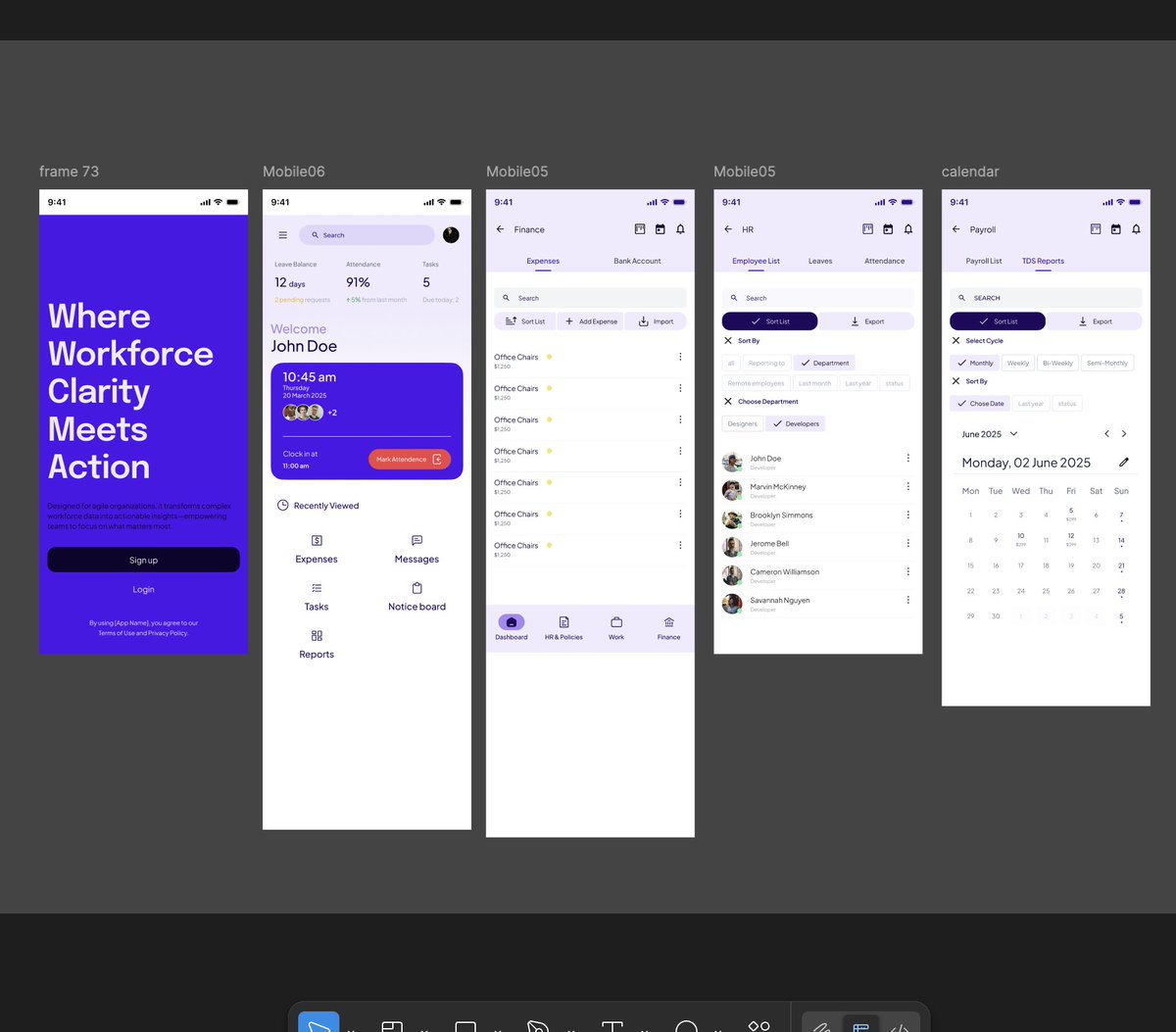Open Reports shortcut on the dashboard
This screenshot has height=1032, width=1176.
pos(317,645)
